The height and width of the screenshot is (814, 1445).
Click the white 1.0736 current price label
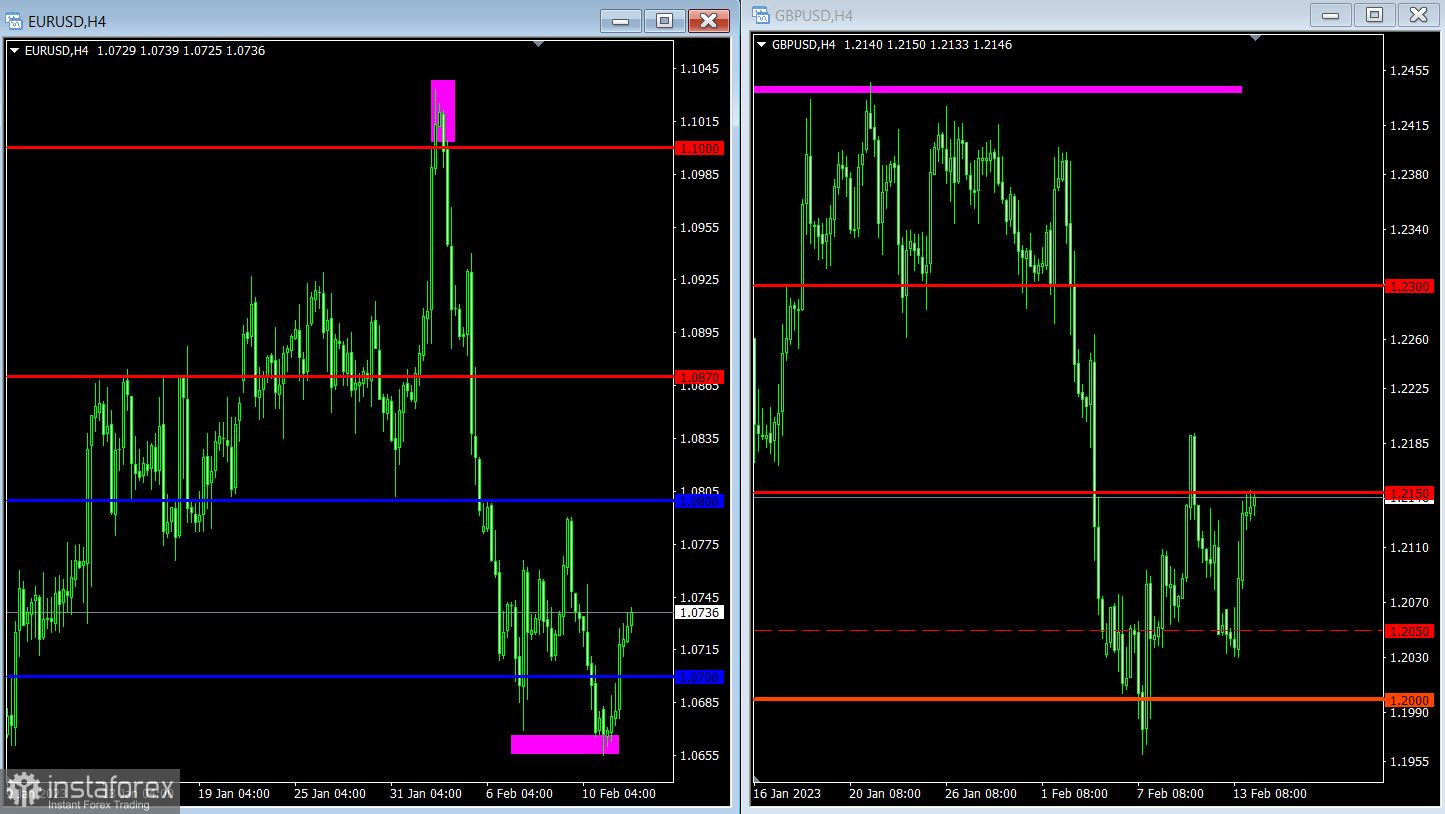(700, 612)
